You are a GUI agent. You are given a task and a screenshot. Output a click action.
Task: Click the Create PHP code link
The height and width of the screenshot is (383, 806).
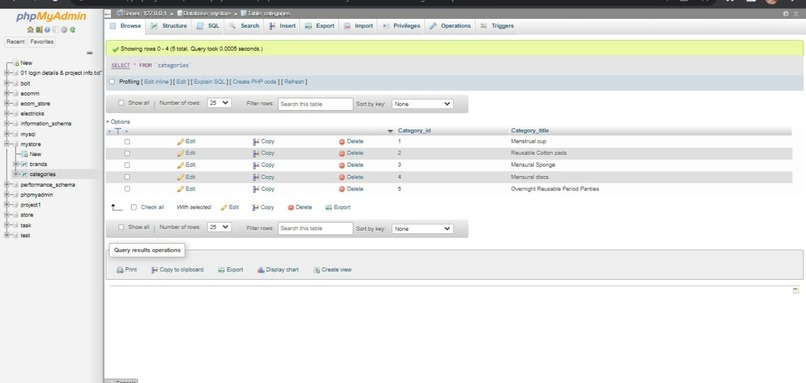pyautogui.click(x=254, y=82)
